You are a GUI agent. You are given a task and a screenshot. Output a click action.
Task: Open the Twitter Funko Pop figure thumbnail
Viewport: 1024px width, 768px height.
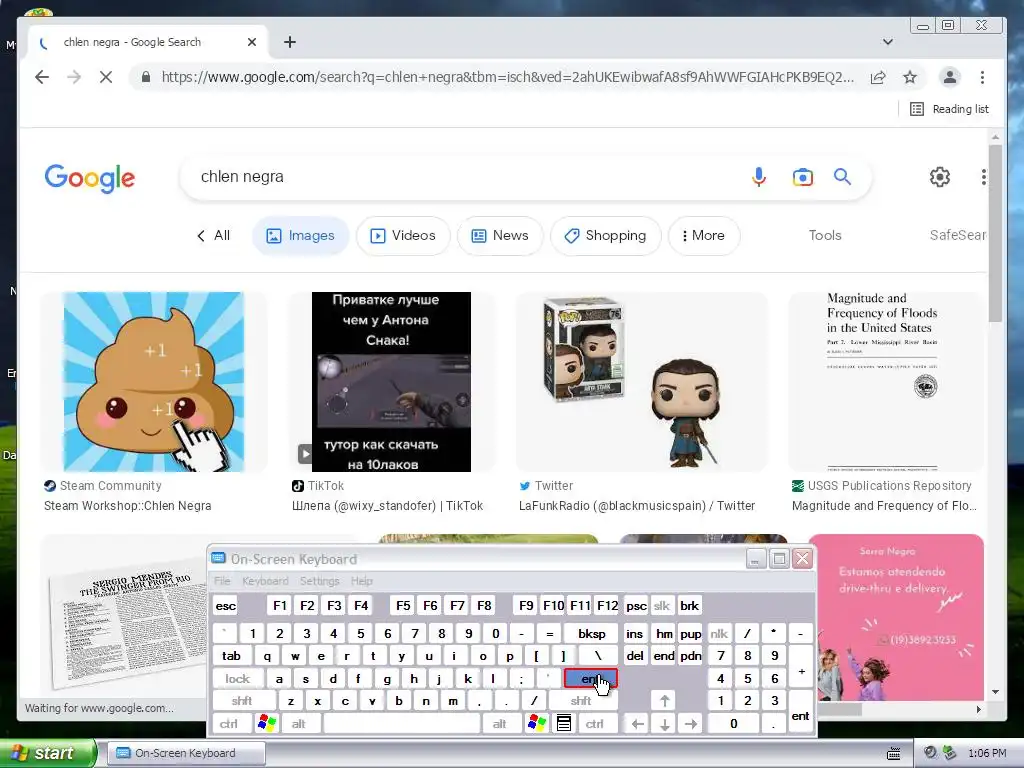(x=641, y=382)
